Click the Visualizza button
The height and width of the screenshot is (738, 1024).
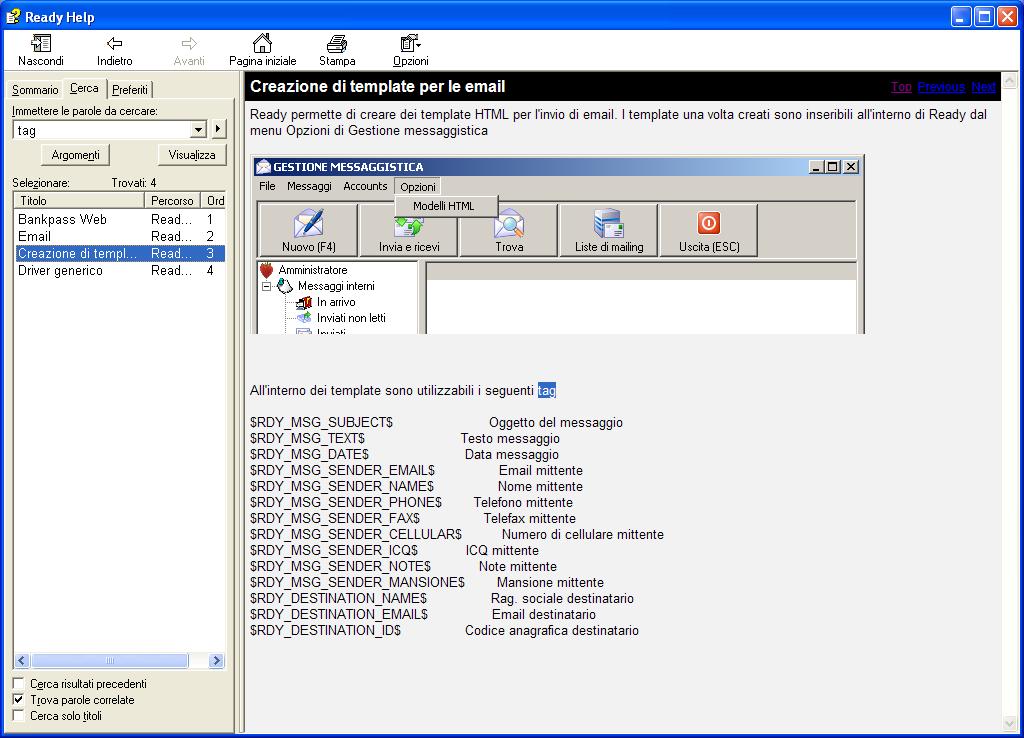click(x=192, y=155)
